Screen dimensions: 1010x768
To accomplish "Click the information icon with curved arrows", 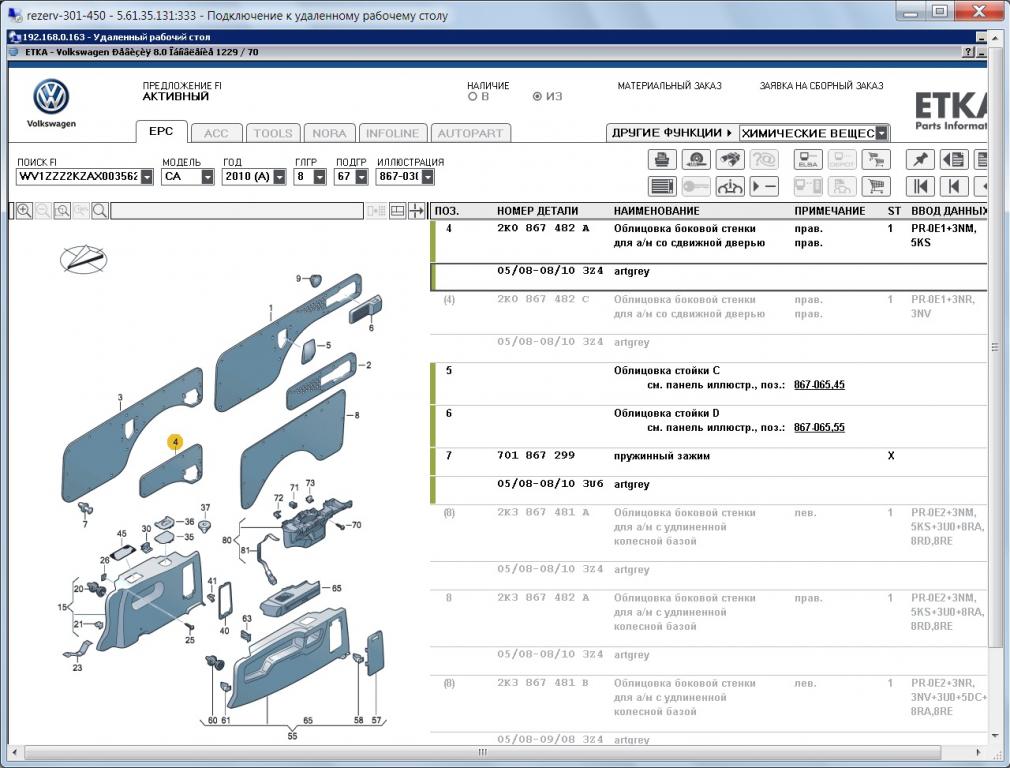I will click(729, 186).
